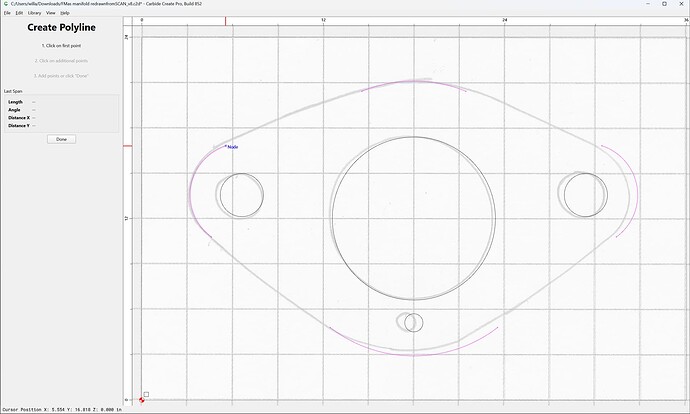Click the 'Distance Y' label
This screenshot has width=690, height=414.
pyautogui.click(x=19, y=125)
